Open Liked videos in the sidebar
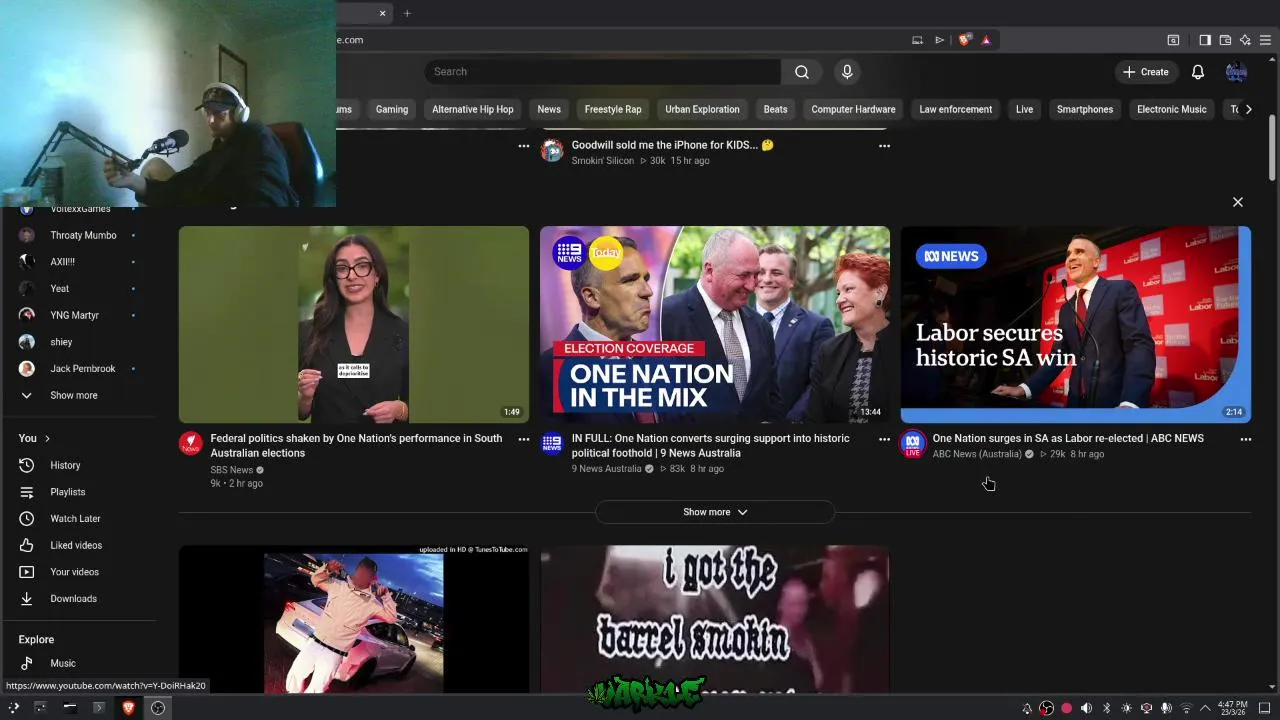Image resolution: width=1280 pixels, height=720 pixels. tap(78, 545)
